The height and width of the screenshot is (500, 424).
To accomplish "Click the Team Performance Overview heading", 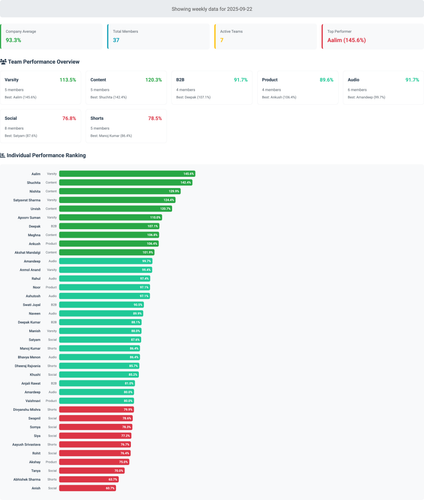I will [44, 62].
